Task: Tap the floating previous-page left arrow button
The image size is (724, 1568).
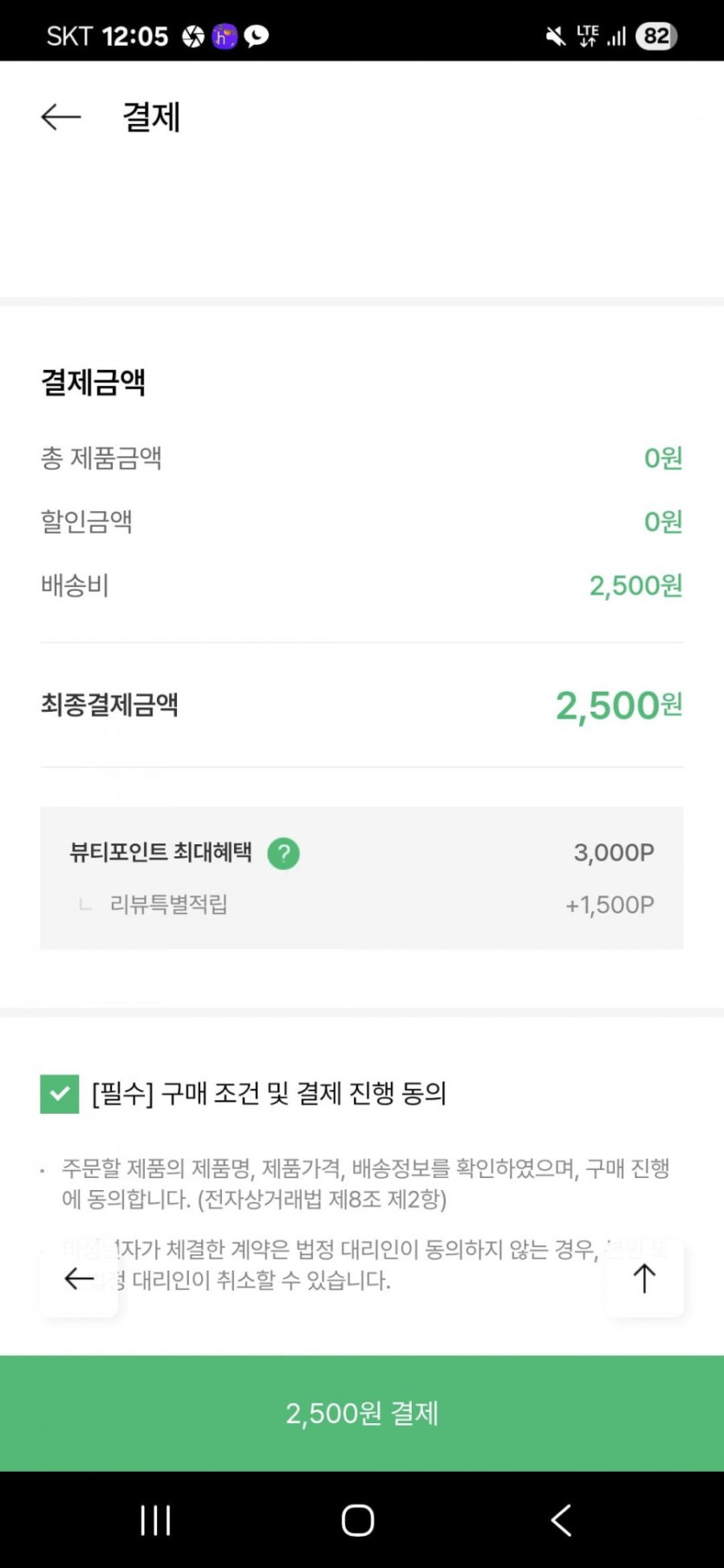Action: [79, 1278]
